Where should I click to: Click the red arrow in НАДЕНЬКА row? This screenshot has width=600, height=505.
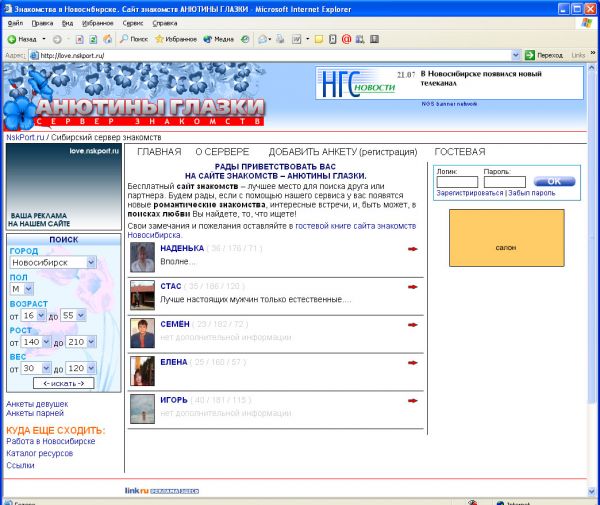click(x=412, y=249)
